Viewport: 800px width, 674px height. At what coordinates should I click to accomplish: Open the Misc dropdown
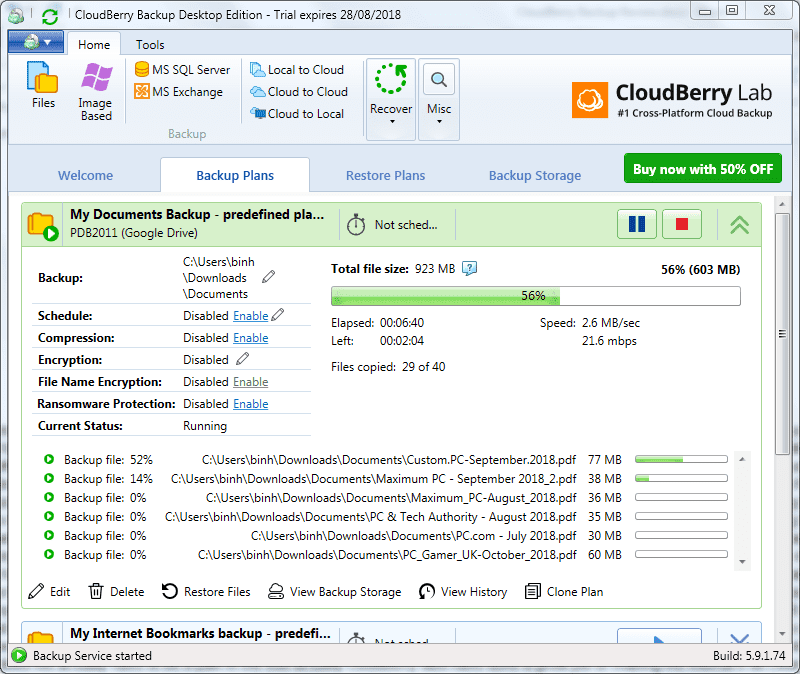[x=439, y=99]
